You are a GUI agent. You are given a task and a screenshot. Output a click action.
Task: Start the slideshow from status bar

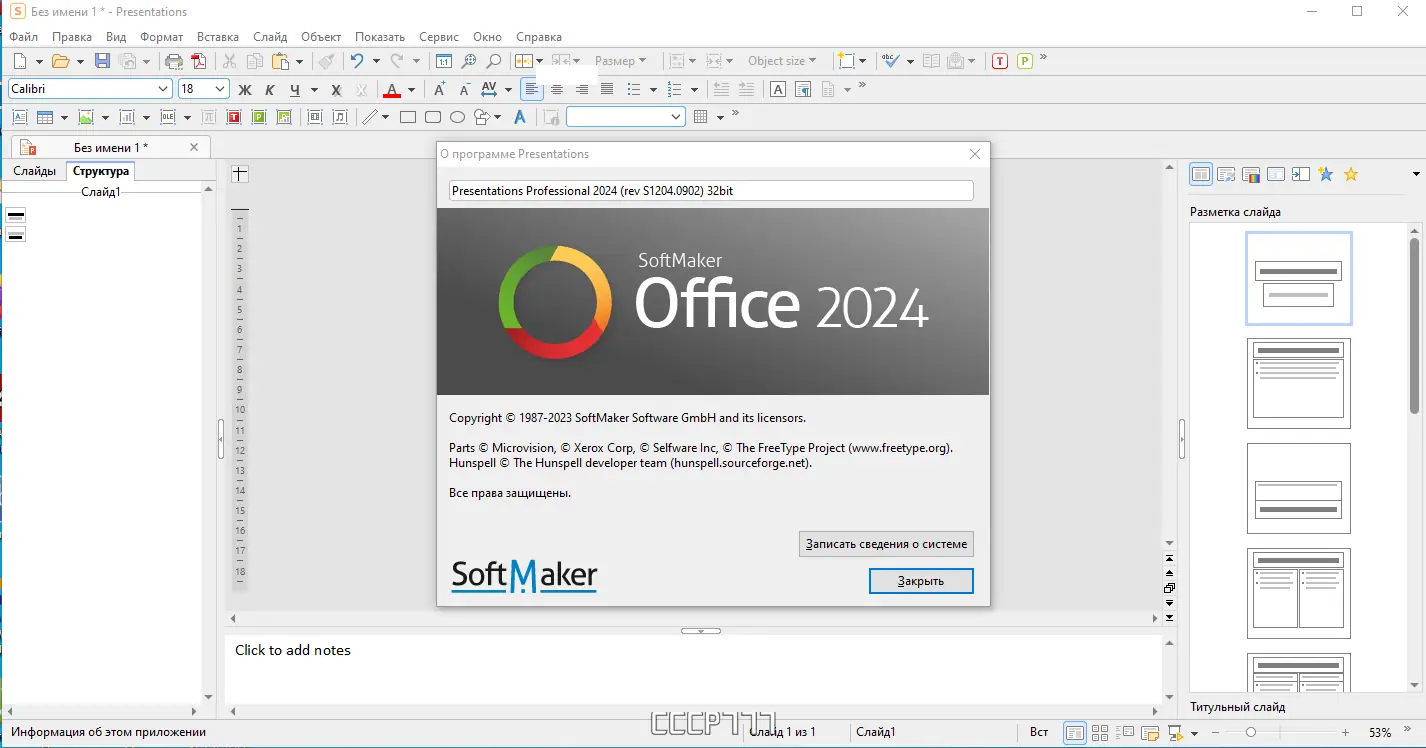coord(1176,732)
